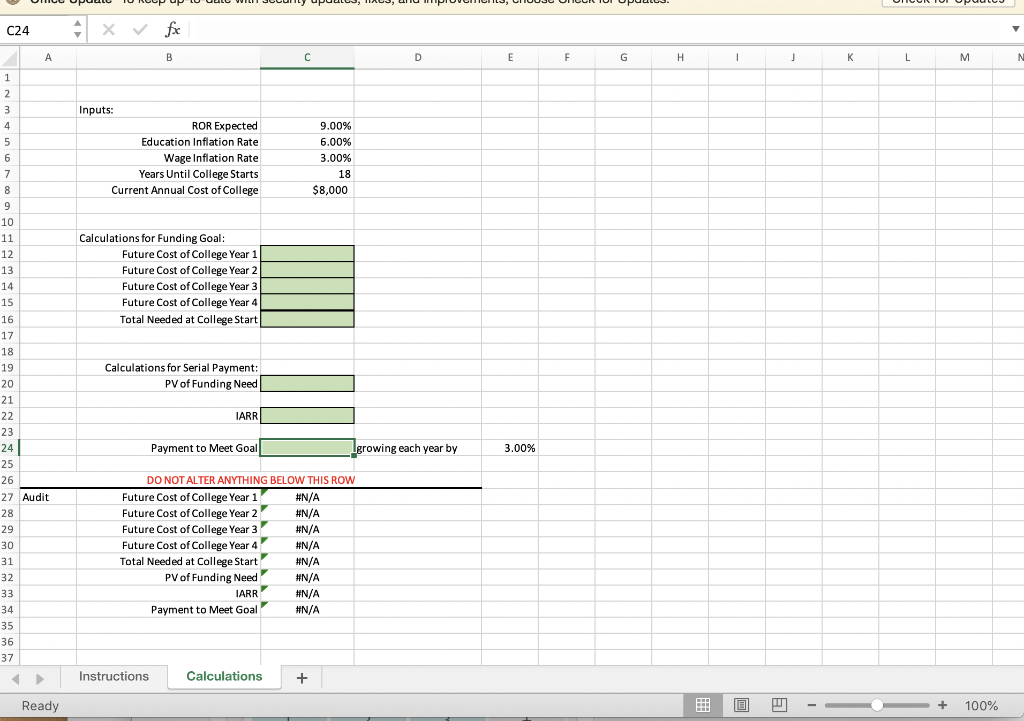
Task: Click into the formula bar input
Action: tap(598, 29)
